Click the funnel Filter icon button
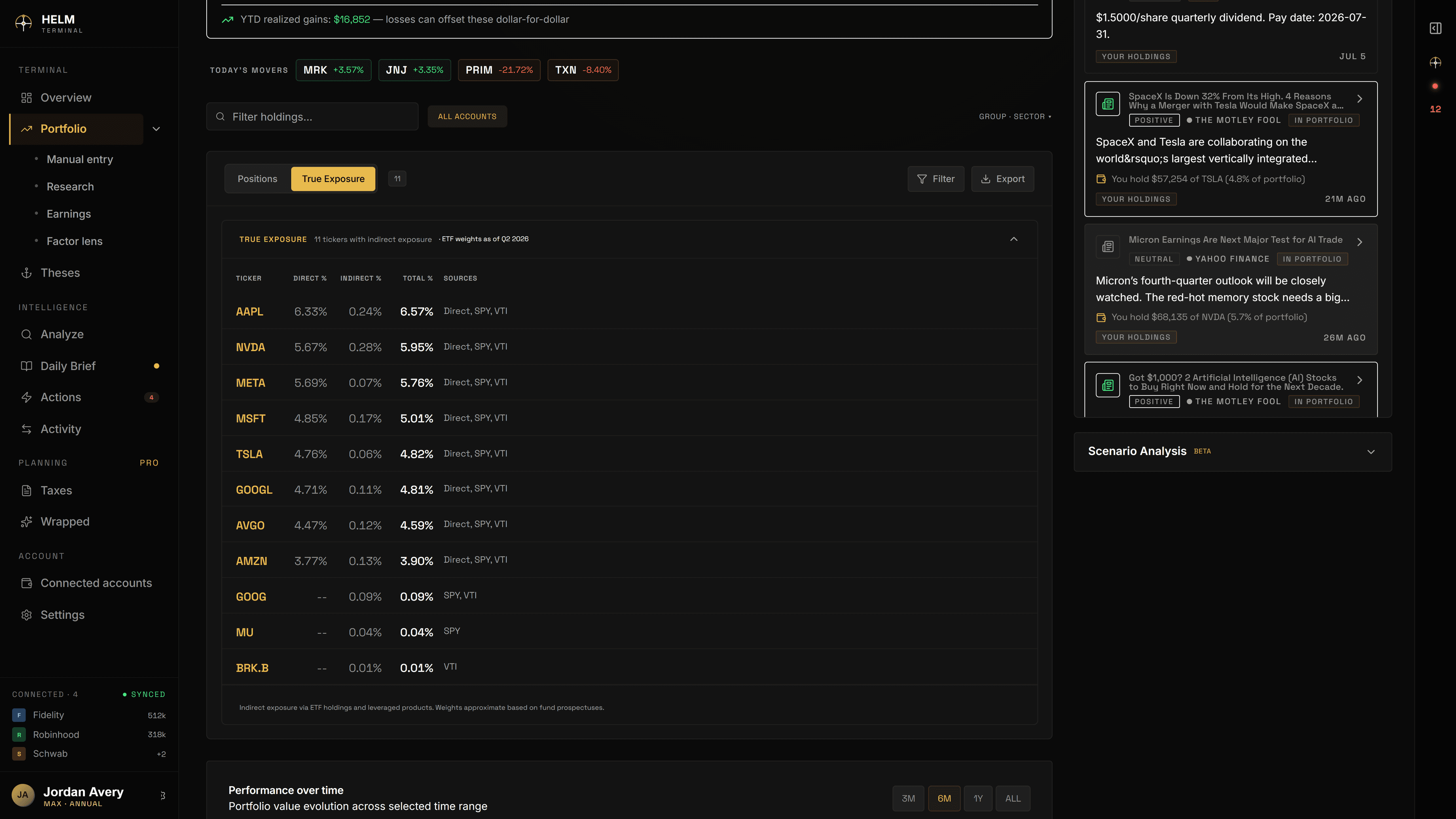 (x=936, y=179)
